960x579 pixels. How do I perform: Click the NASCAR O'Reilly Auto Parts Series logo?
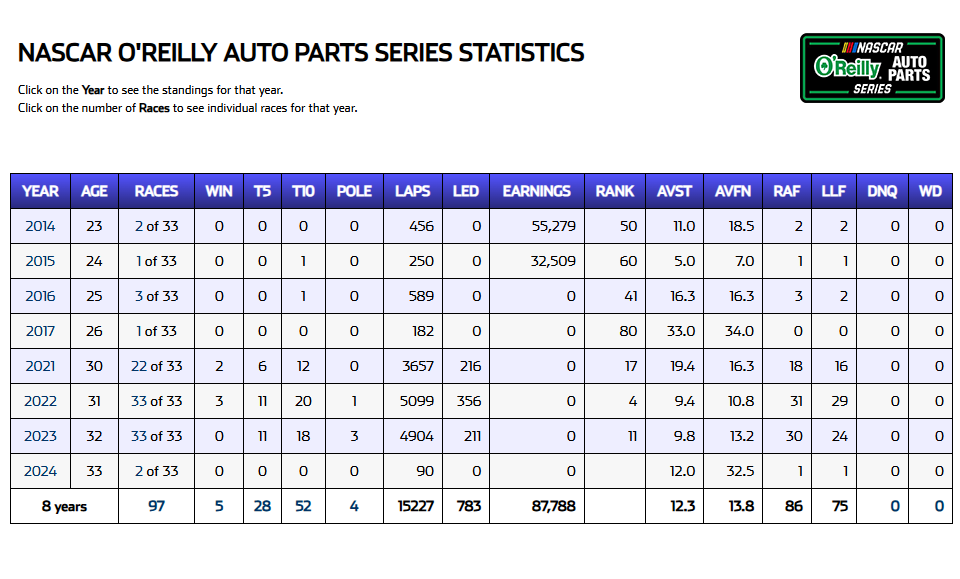(x=872, y=68)
